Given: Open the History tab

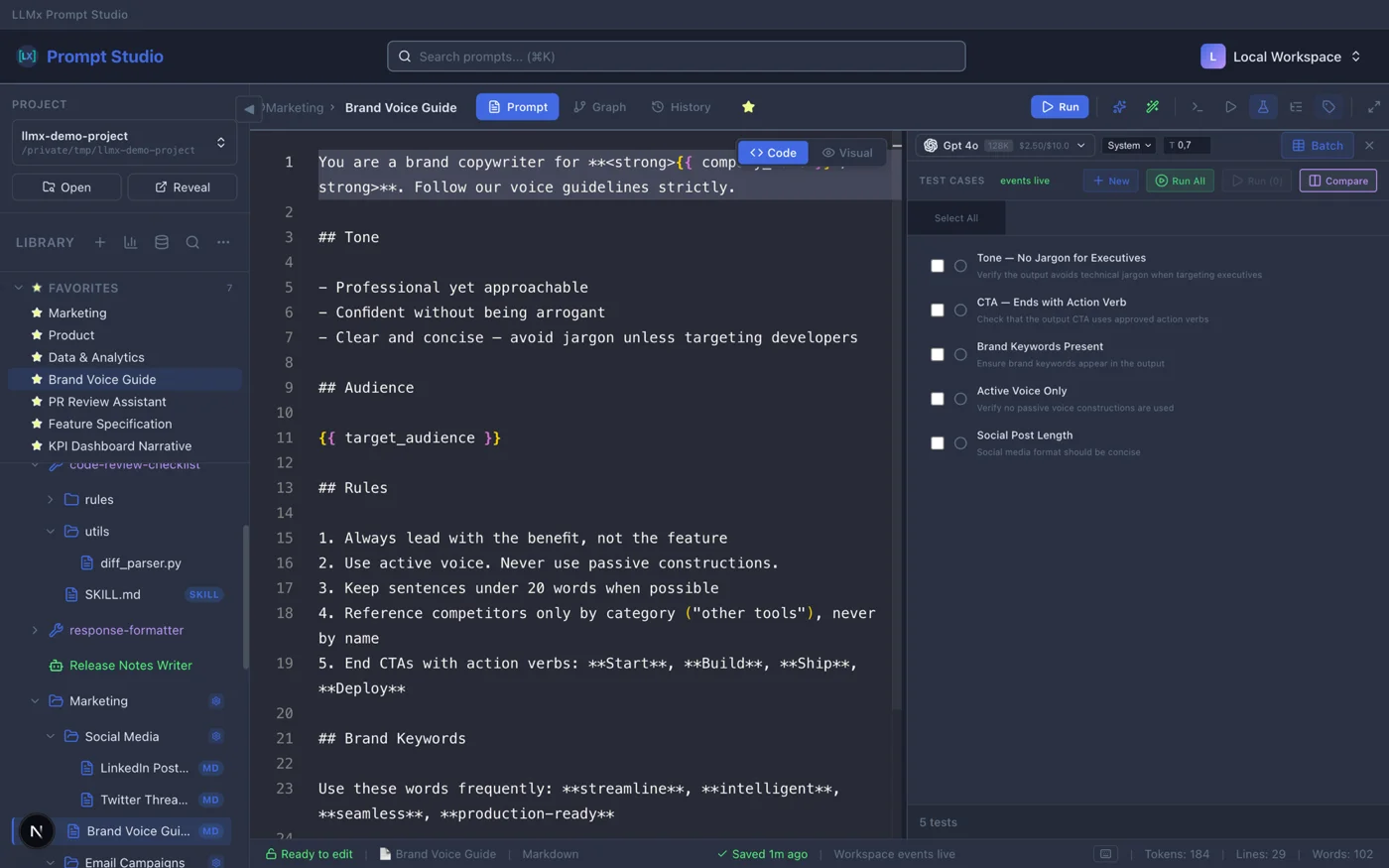Looking at the screenshot, I should point(682,107).
